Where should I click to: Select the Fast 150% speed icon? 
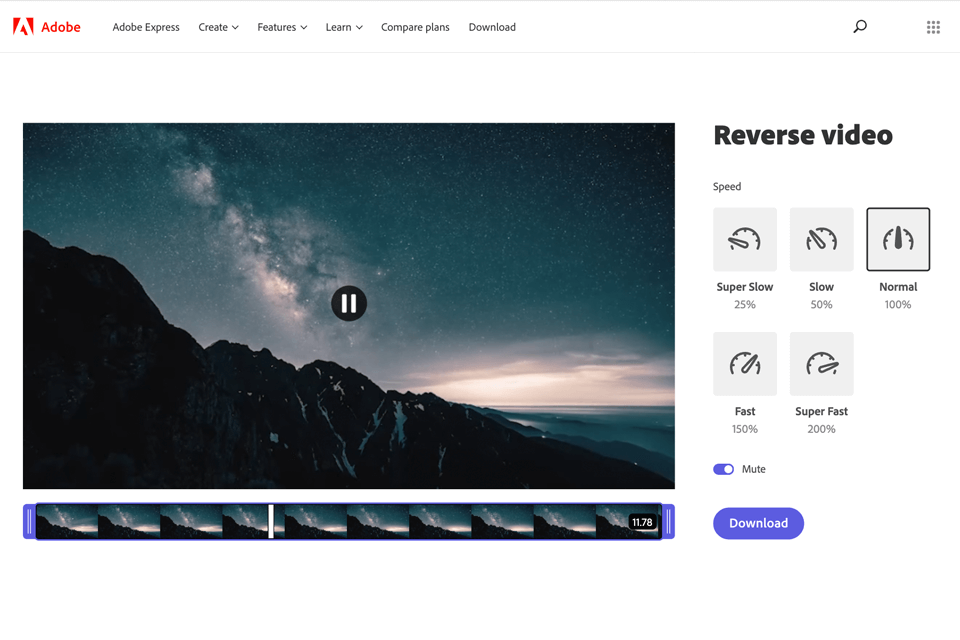click(744, 364)
